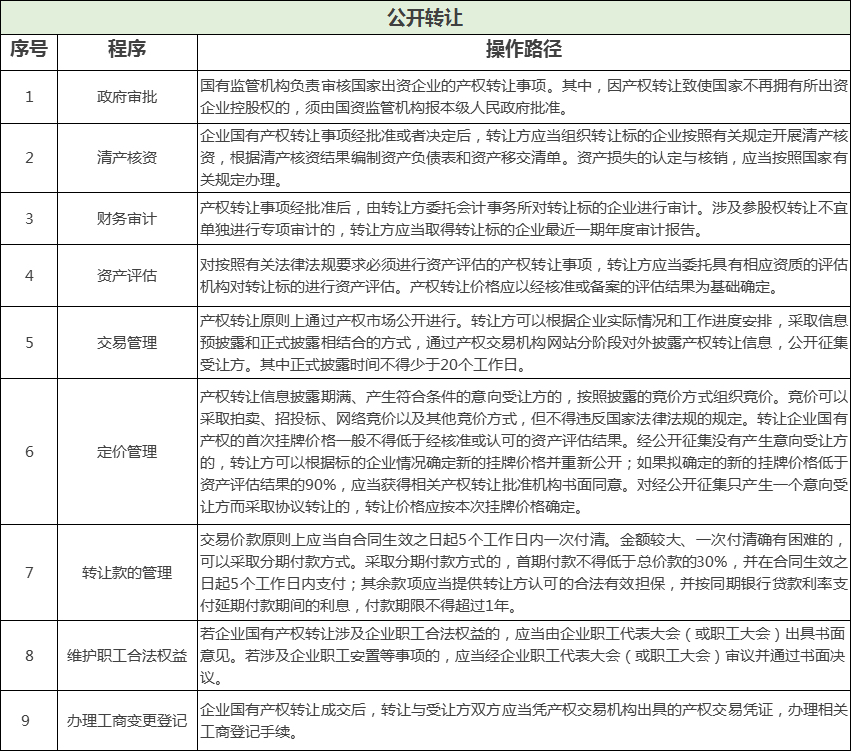Screen dimensions: 851x751
Task: Select the 财务审计 procedure cell
Action: (x=127, y=218)
